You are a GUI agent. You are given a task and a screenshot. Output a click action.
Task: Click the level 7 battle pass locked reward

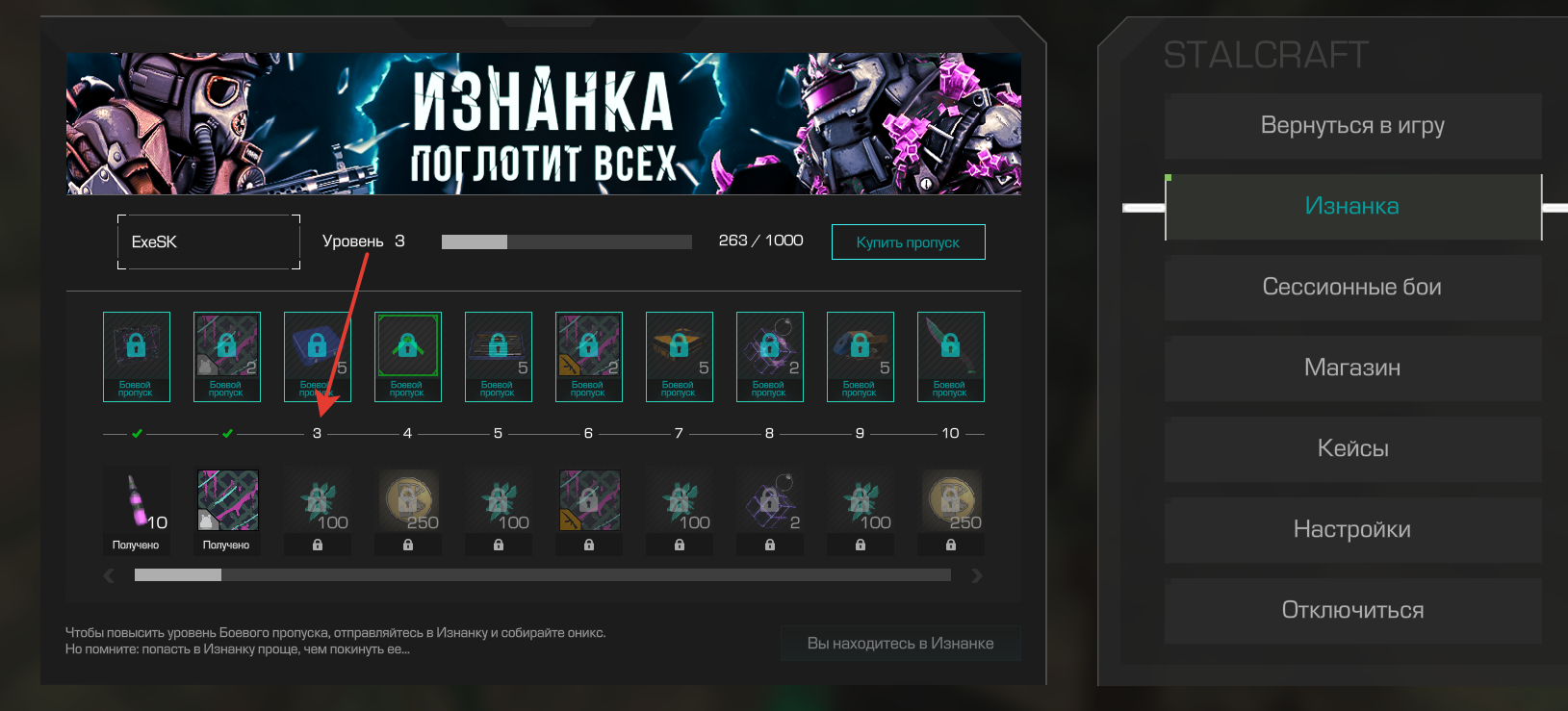point(680,356)
